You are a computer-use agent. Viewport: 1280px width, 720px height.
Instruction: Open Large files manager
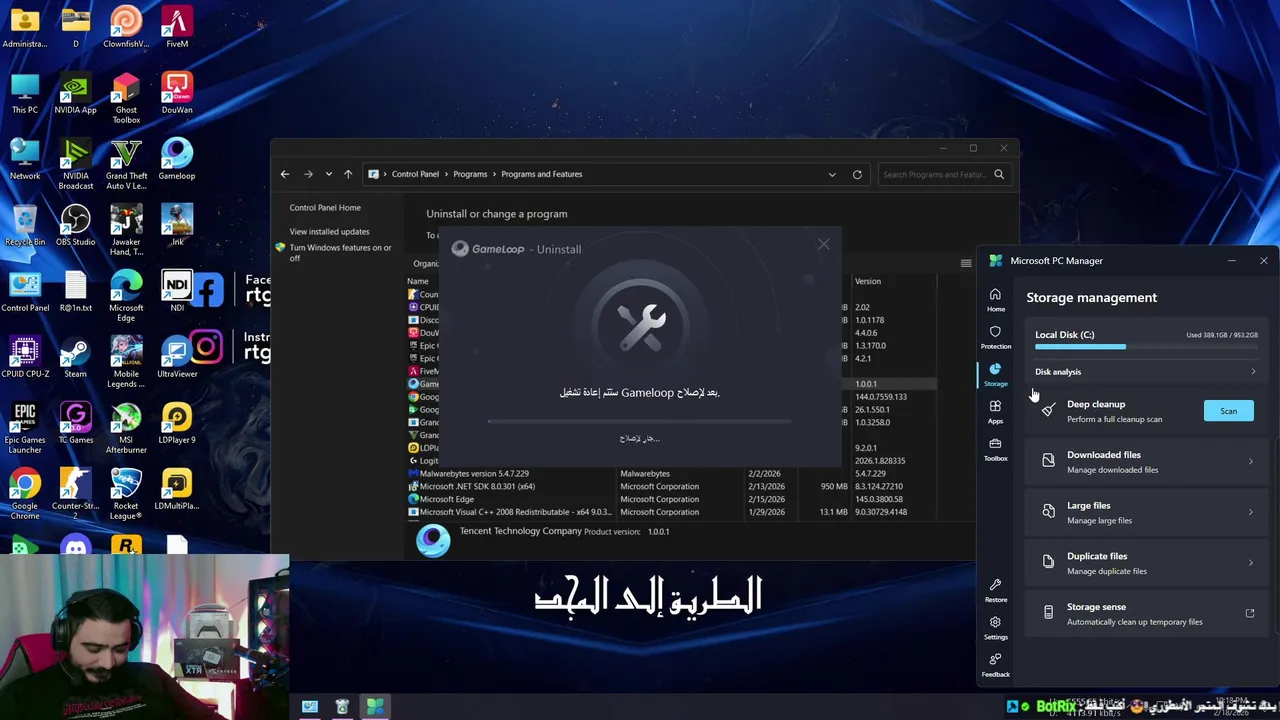(1146, 512)
